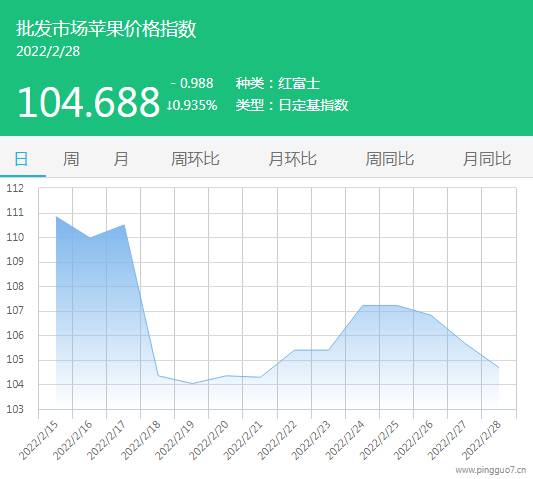Click the 类型：日定基指数 label

(x=292, y=105)
